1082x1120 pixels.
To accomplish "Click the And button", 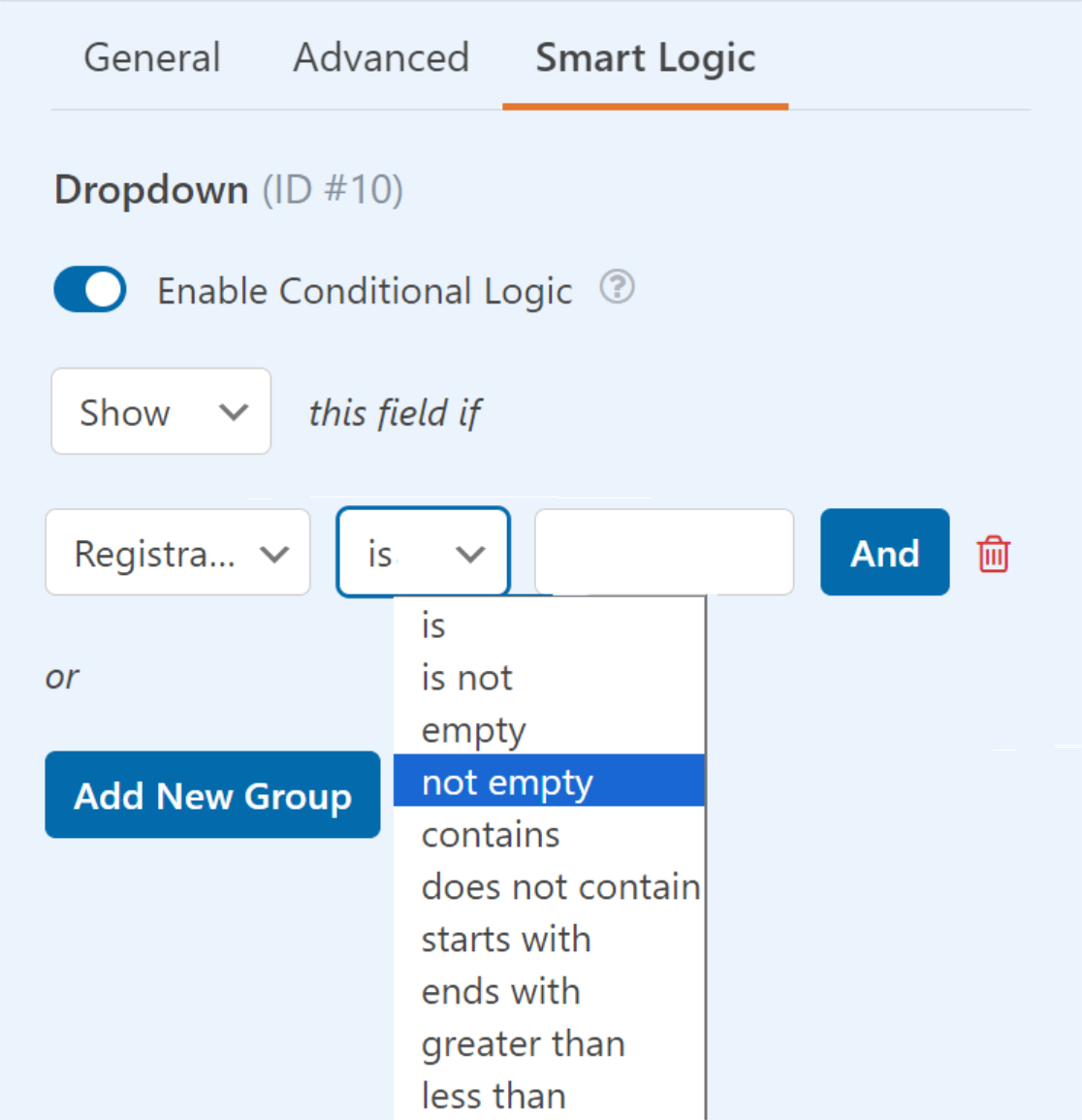I will [885, 552].
